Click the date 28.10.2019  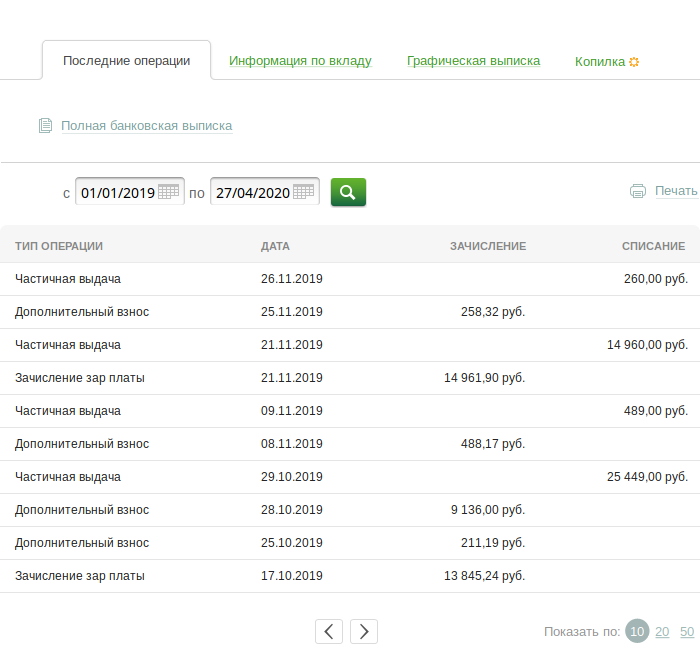(292, 510)
